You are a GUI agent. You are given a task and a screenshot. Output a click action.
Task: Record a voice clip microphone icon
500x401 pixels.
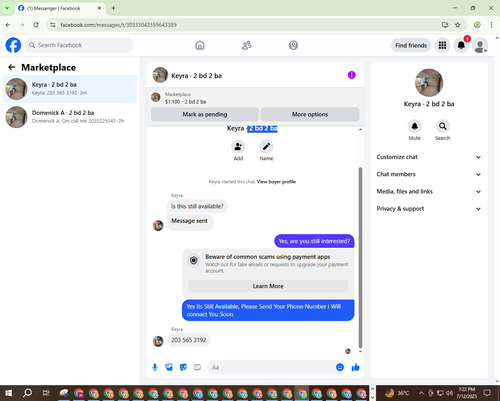pyautogui.click(x=155, y=367)
